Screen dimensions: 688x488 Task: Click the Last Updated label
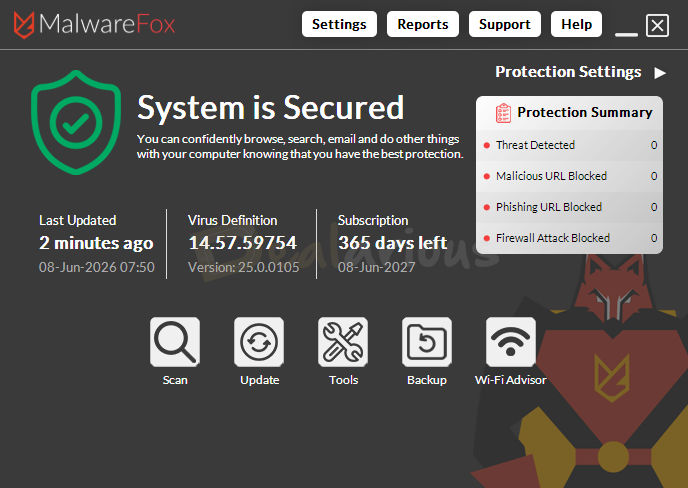pyautogui.click(x=78, y=220)
